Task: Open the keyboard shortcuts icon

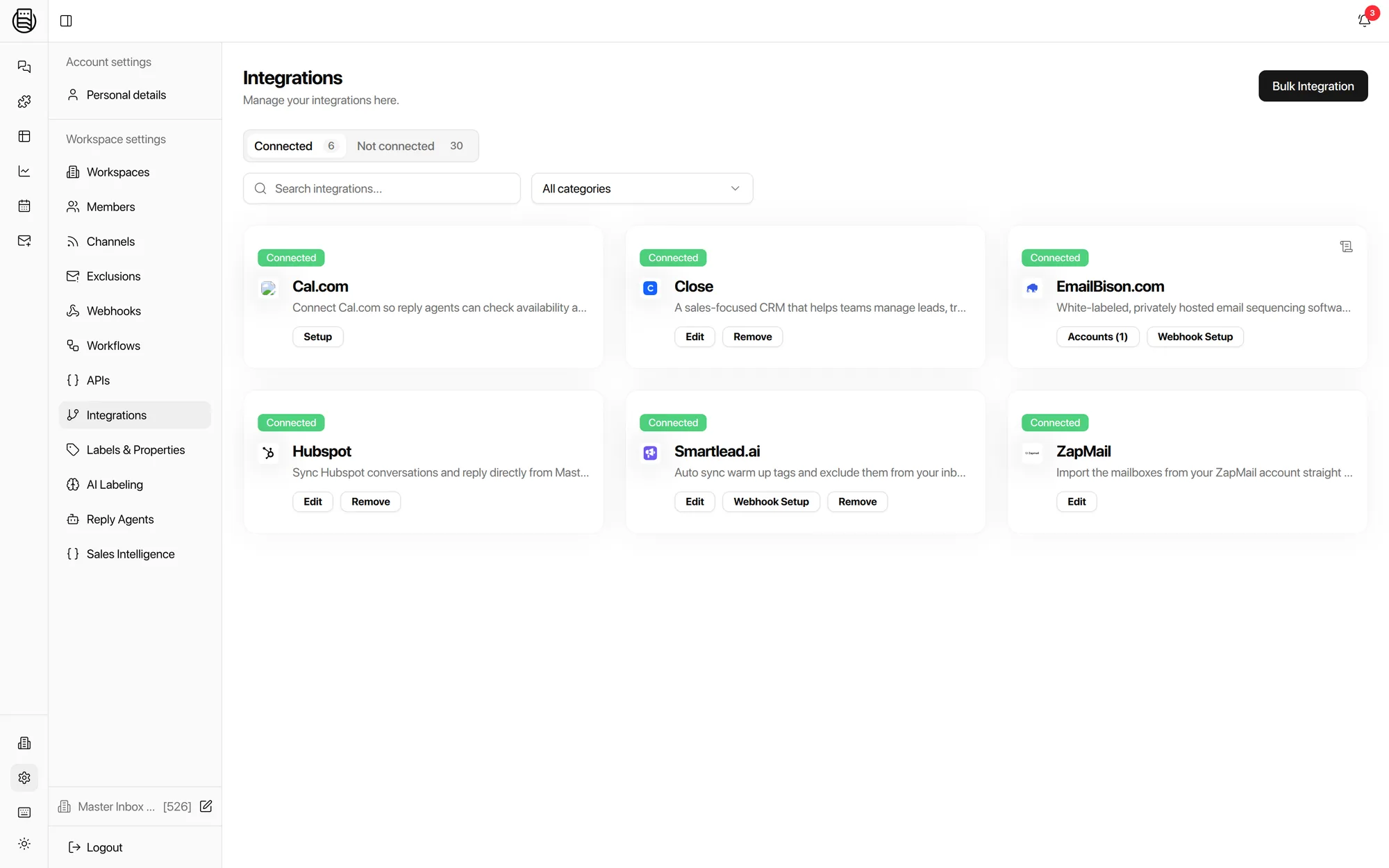Action: click(x=24, y=812)
